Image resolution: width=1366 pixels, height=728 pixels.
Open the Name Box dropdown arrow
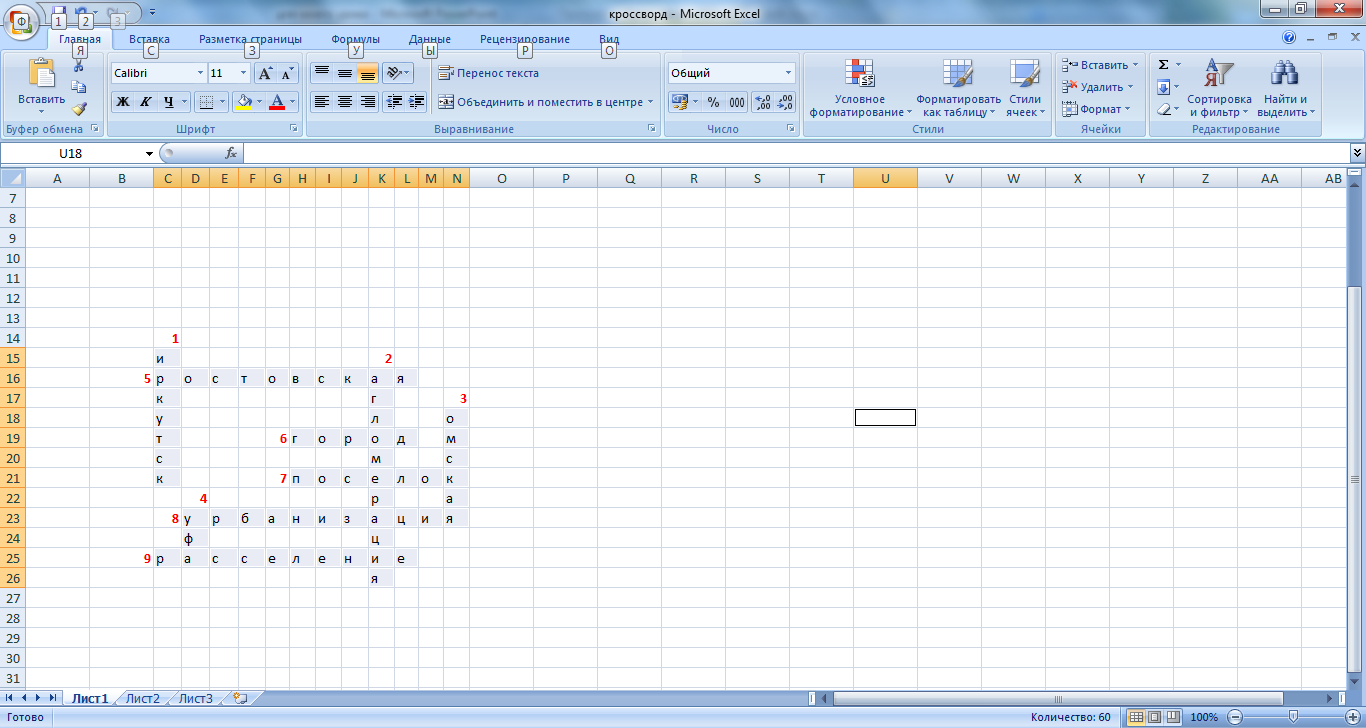pyautogui.click(x=150, y=153)
